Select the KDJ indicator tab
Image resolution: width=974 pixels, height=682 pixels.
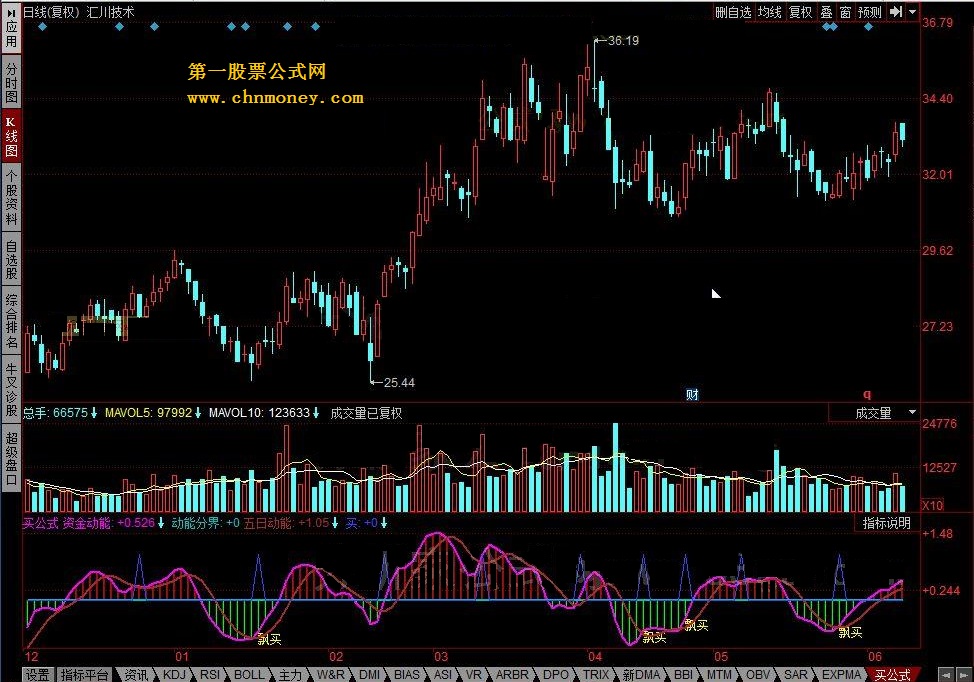click(175, 675)
